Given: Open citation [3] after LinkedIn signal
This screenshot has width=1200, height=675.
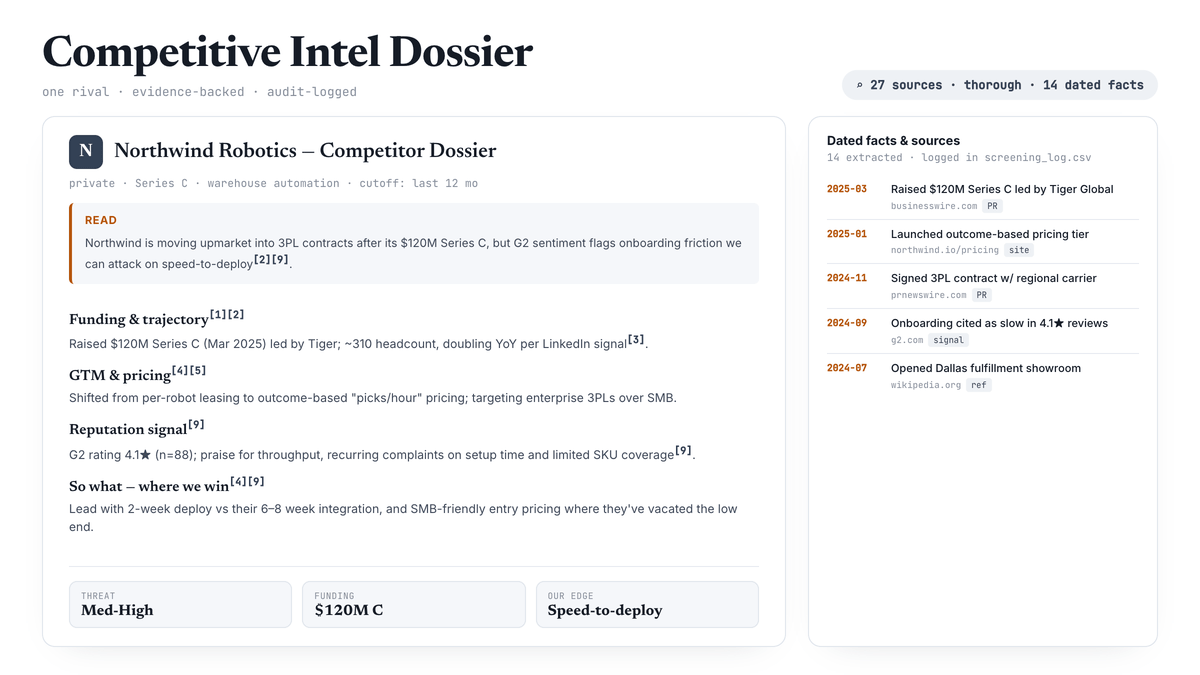Looking at the screenshot, I should 636,340.
